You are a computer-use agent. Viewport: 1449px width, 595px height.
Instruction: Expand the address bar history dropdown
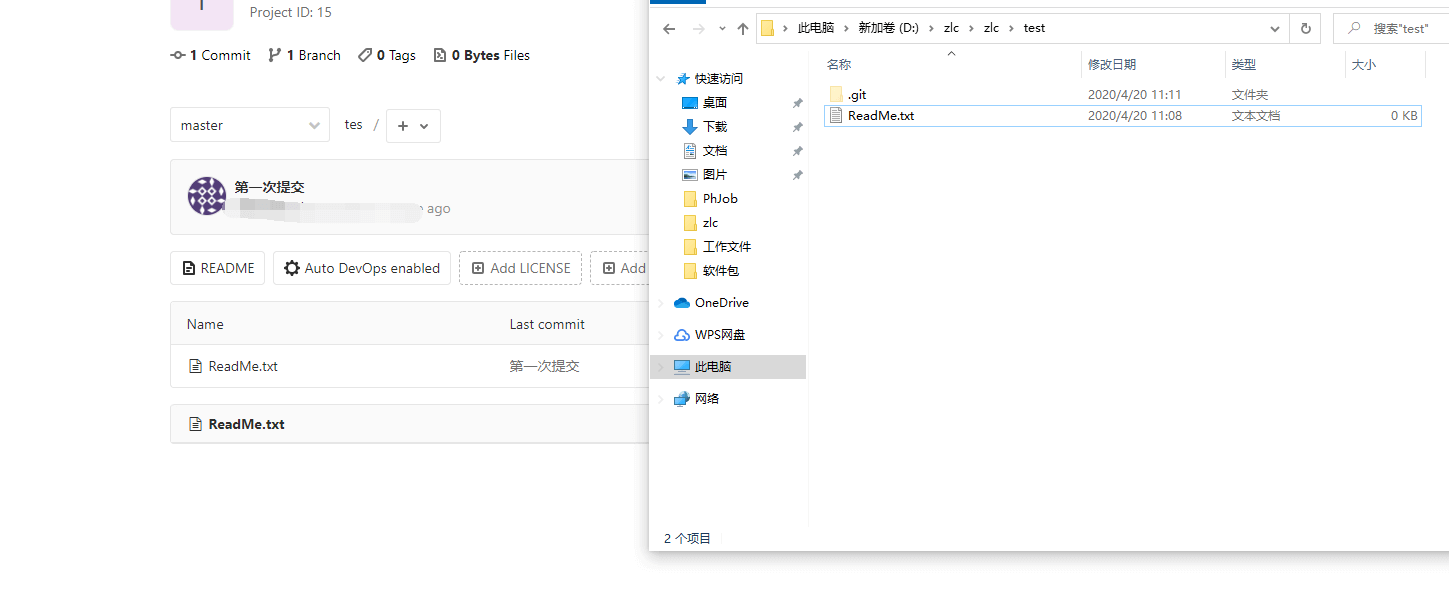1275,28
